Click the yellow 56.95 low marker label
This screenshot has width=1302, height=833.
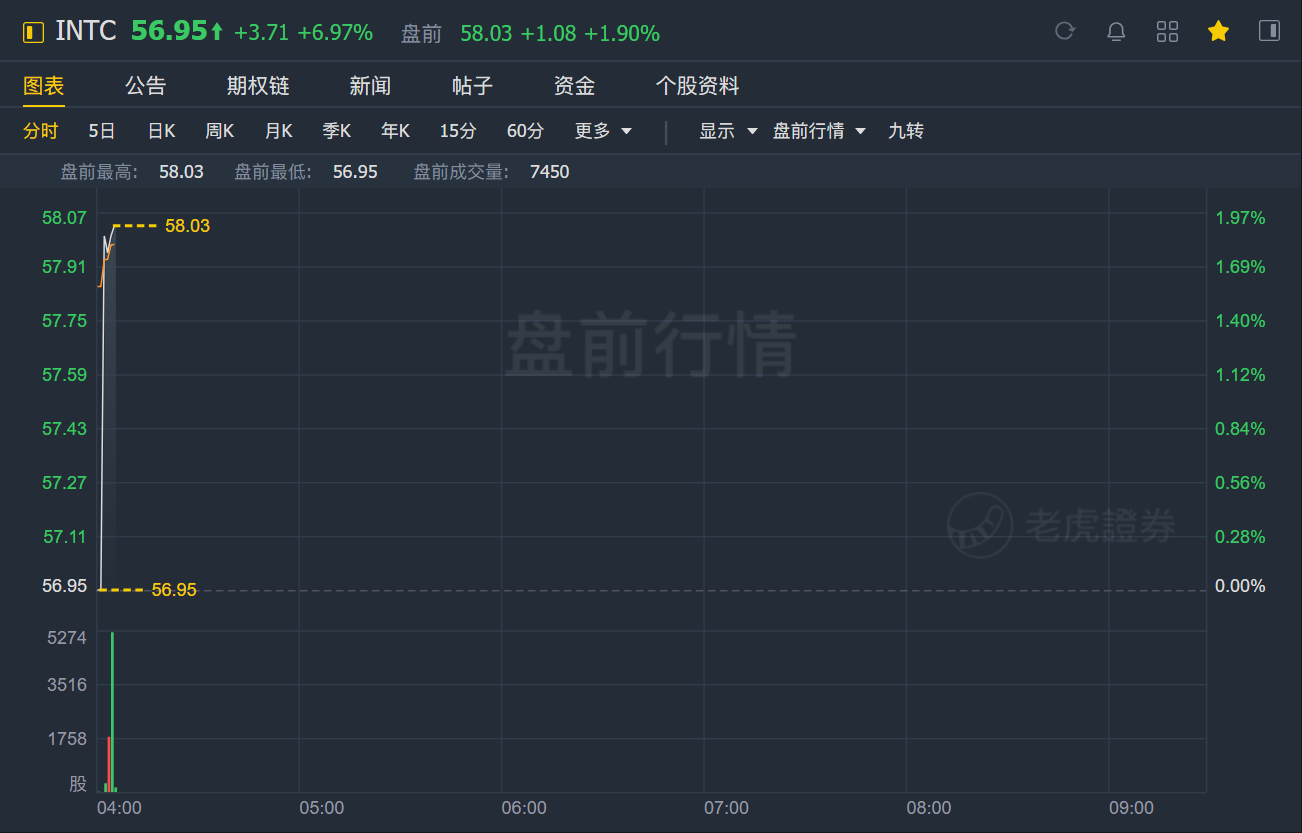[x=174, y=590]
